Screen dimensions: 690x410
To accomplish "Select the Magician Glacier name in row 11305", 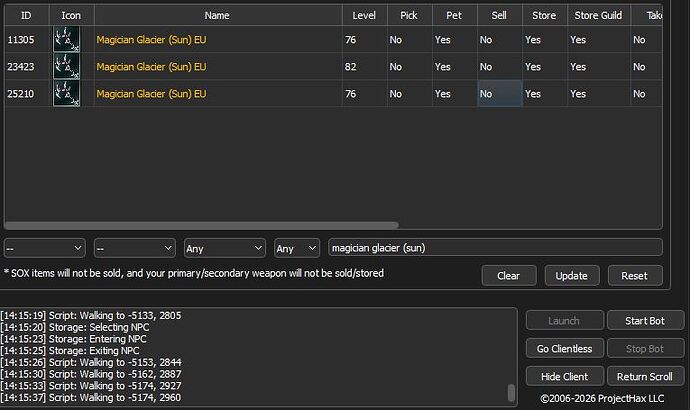I will tap(151, 40).
